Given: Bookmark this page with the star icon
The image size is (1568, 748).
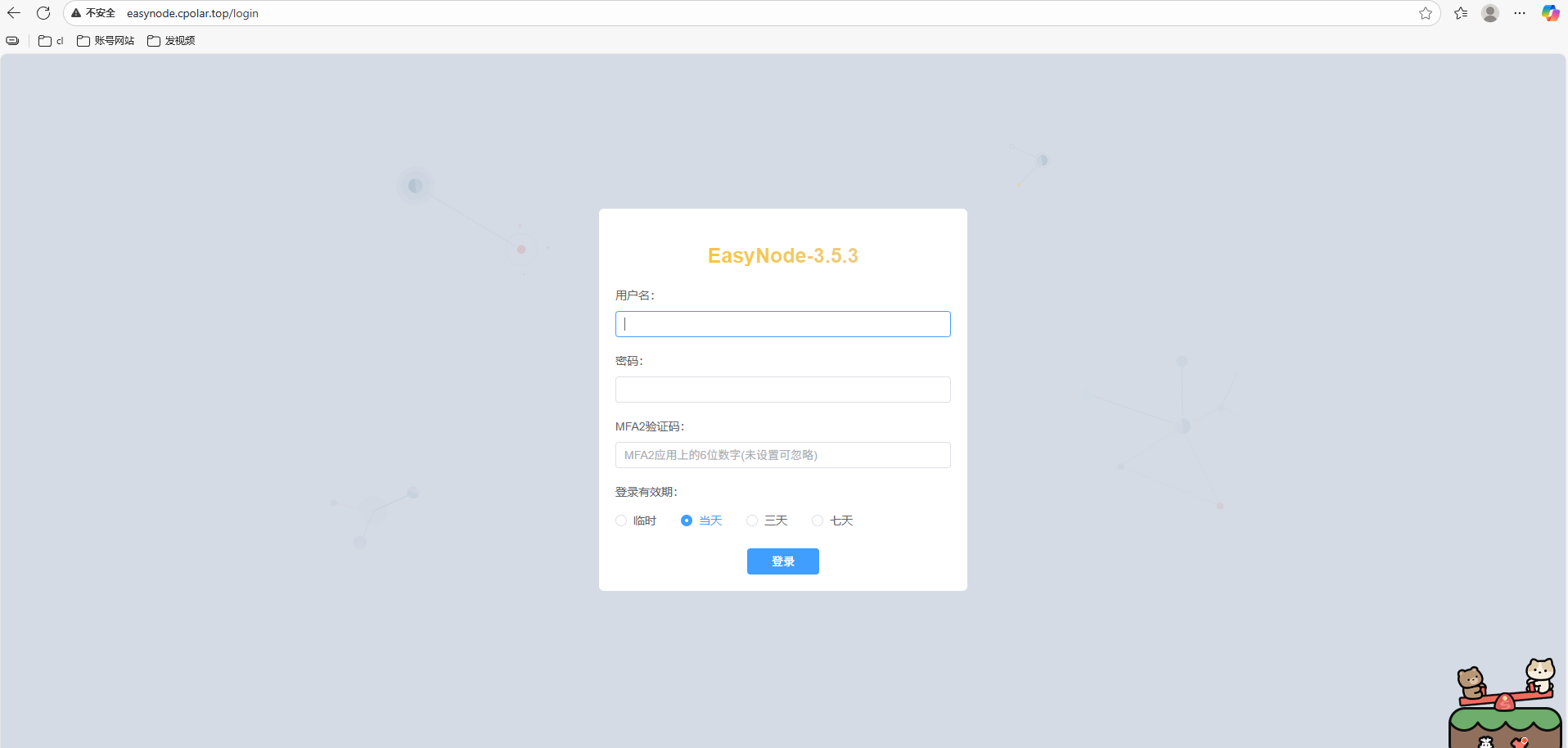Looking at the screenshot, I should tap(1426, 13).
